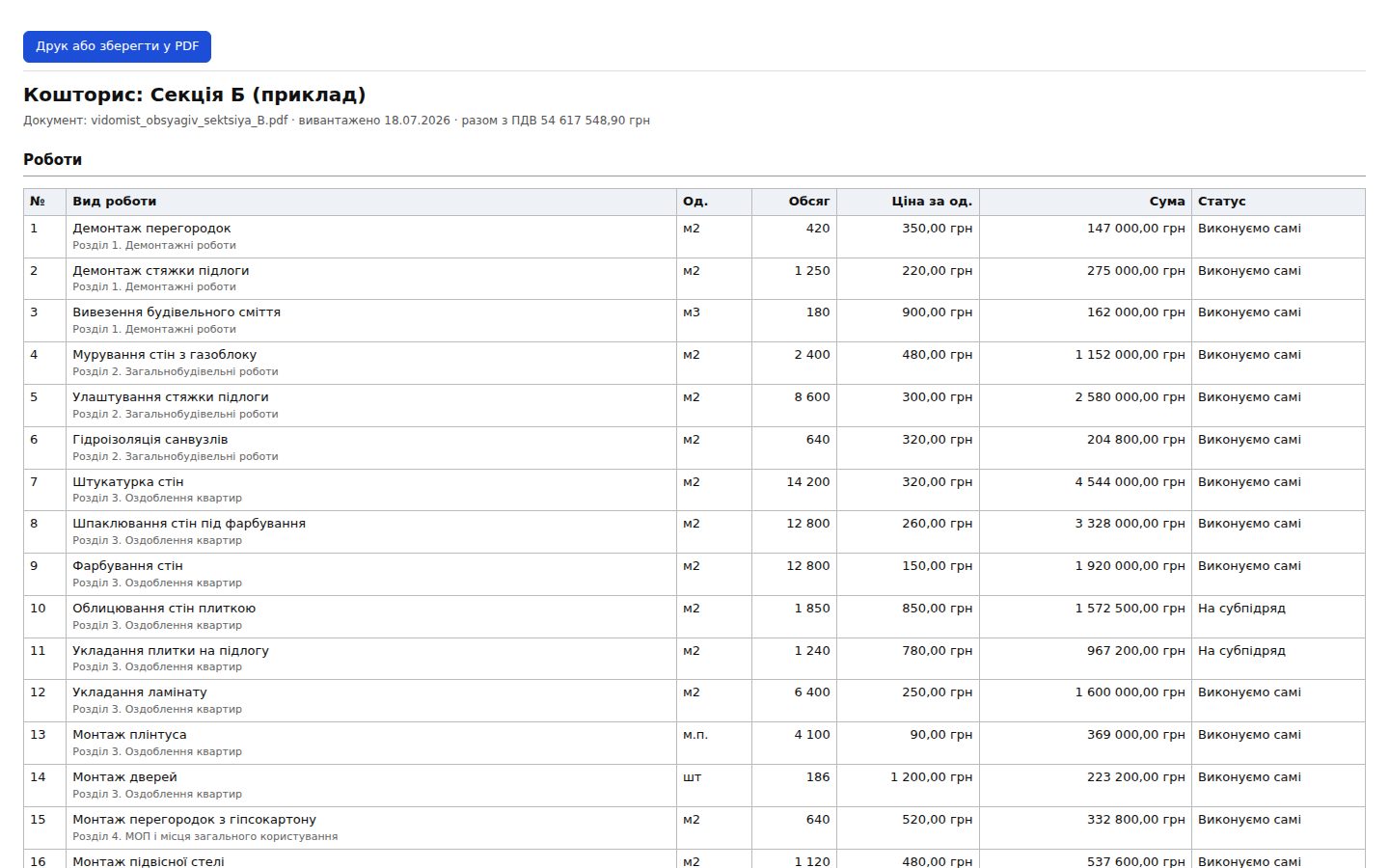The width and height of the screenshot is (1389, 868).
Task: Select the 'Штукатурка стін' row name
Action: click(127, 482)
